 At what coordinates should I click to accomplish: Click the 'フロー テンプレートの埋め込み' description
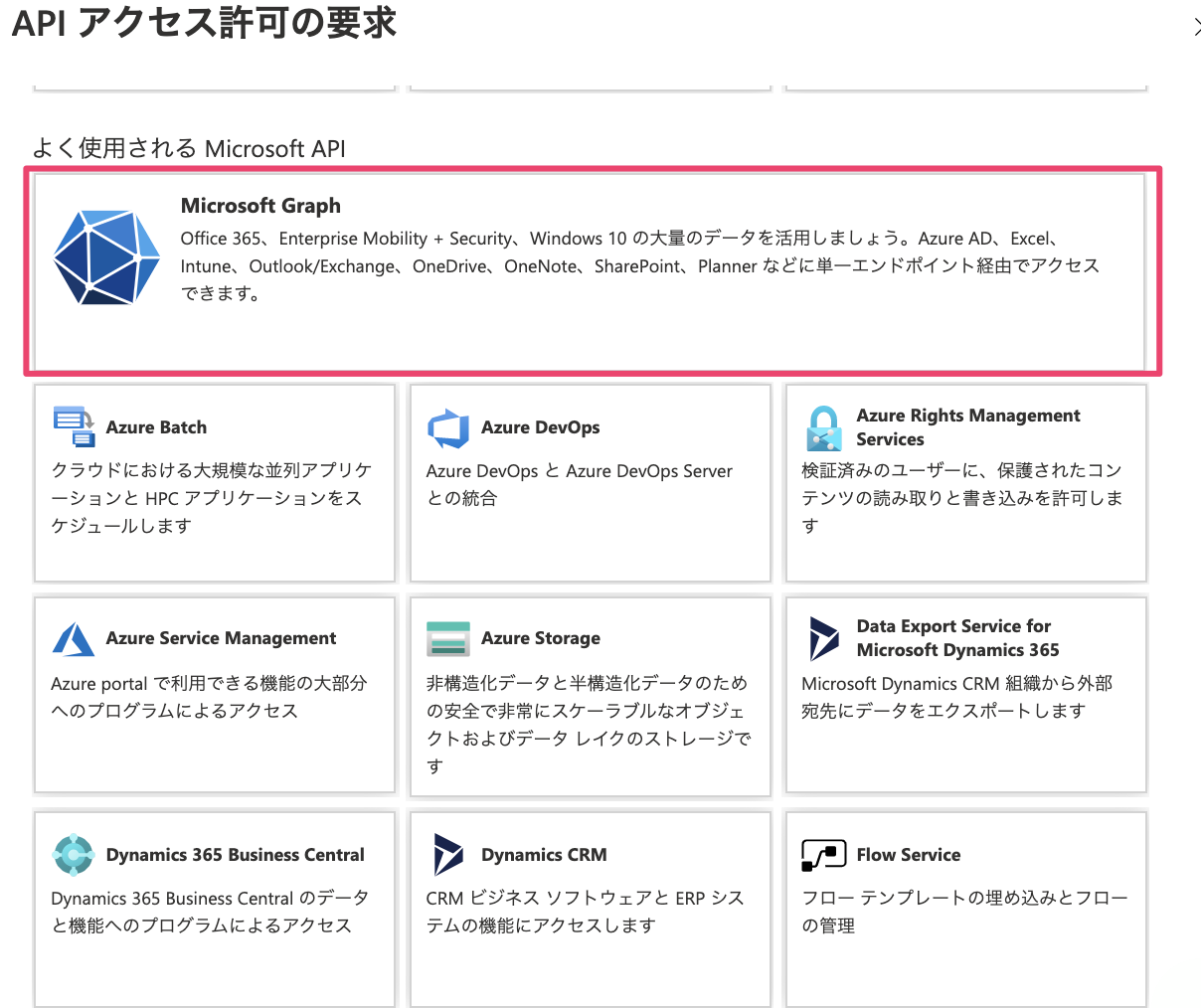[964, 912]
